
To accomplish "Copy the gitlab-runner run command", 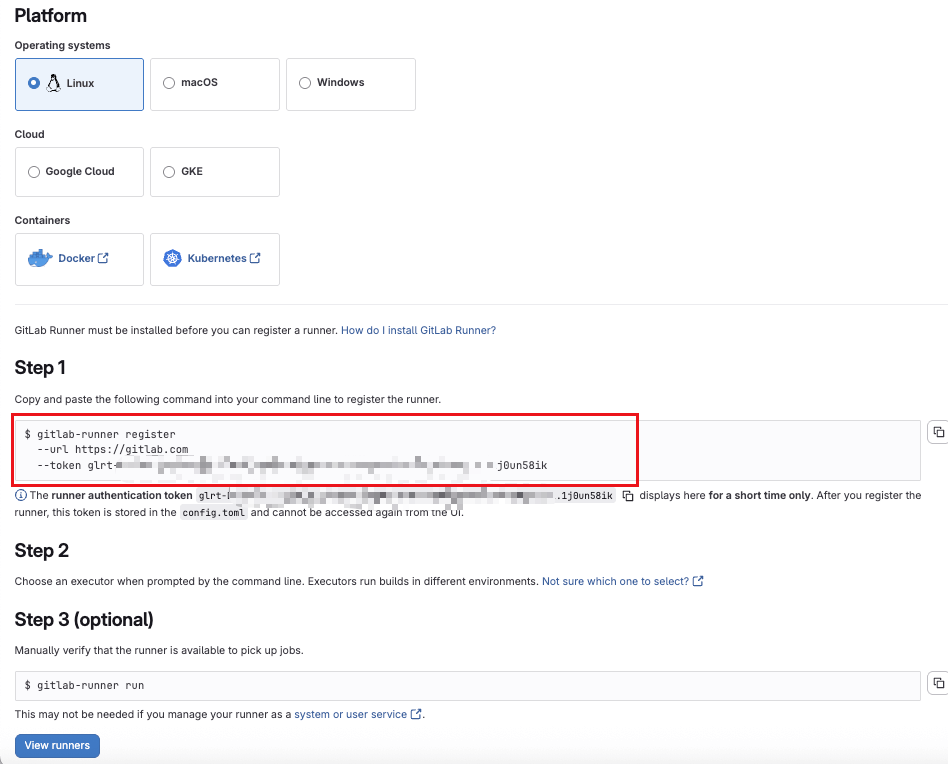I will (938, 683).
